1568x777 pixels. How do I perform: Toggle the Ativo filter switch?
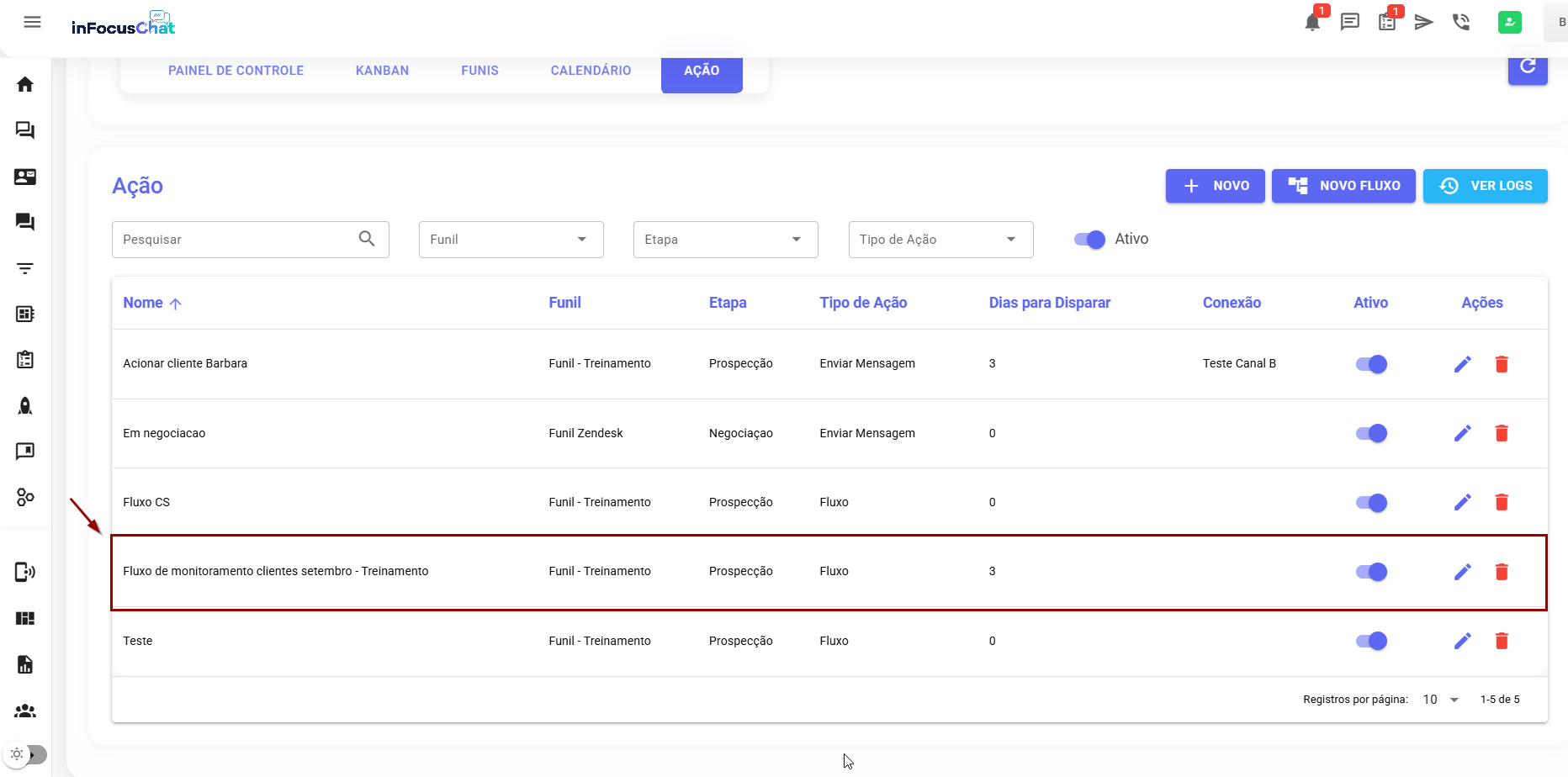click(1089, 240)
